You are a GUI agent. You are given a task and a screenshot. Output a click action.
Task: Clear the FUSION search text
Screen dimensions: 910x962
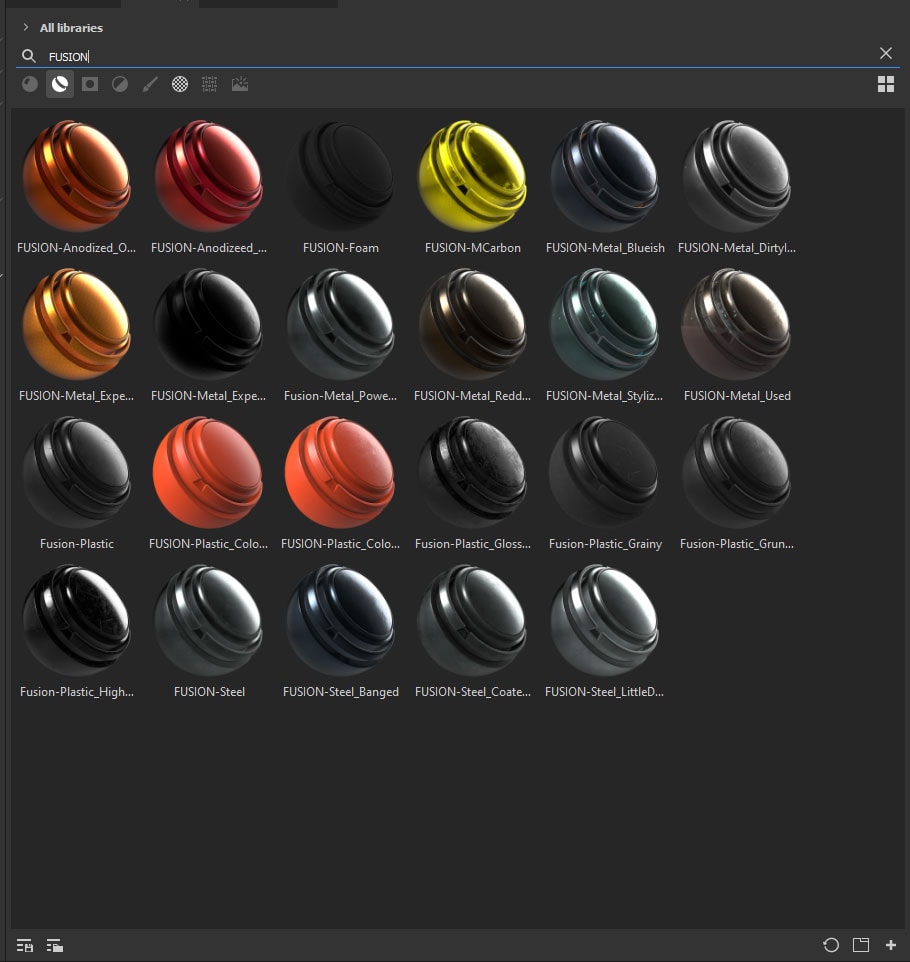pos(885,53)
